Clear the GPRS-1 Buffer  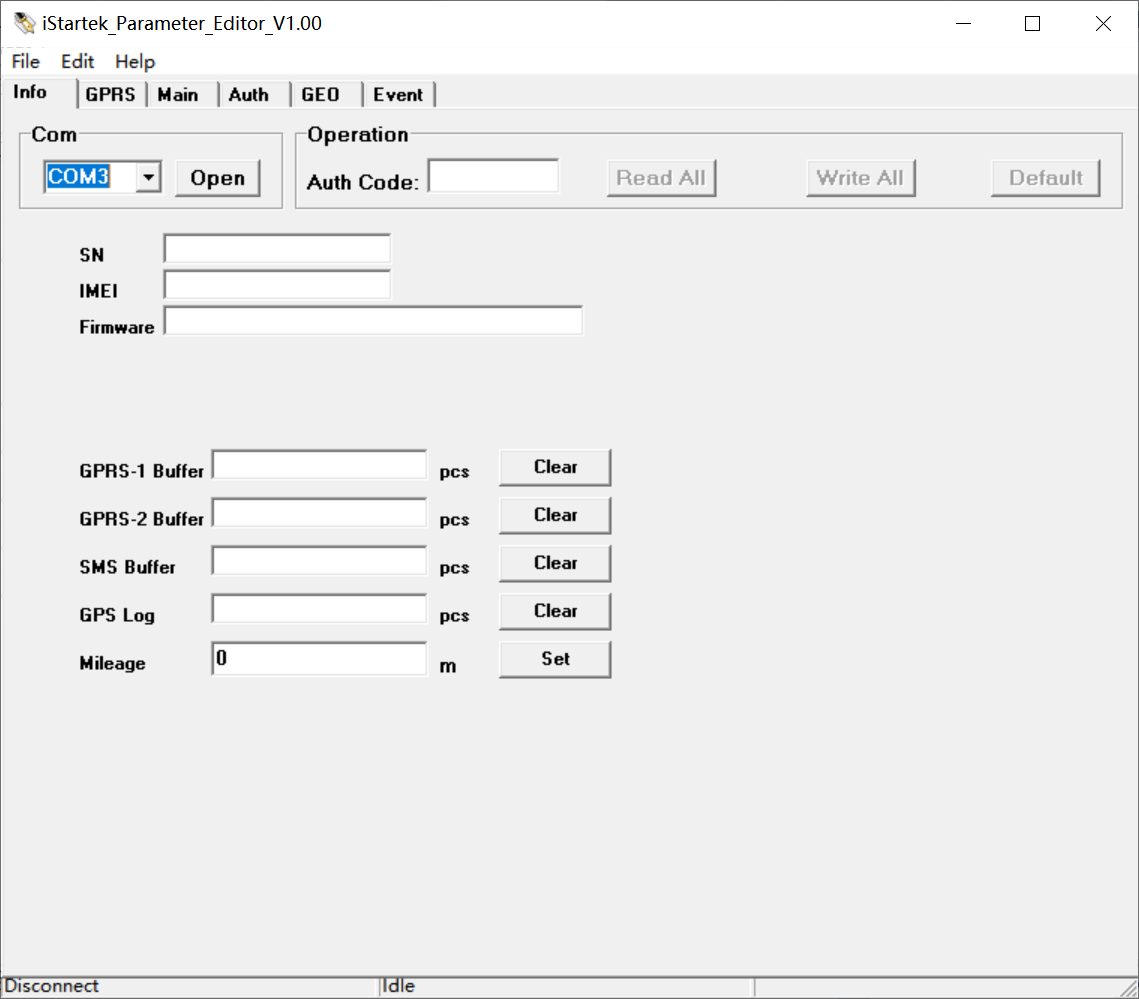(x=555, y=467)
